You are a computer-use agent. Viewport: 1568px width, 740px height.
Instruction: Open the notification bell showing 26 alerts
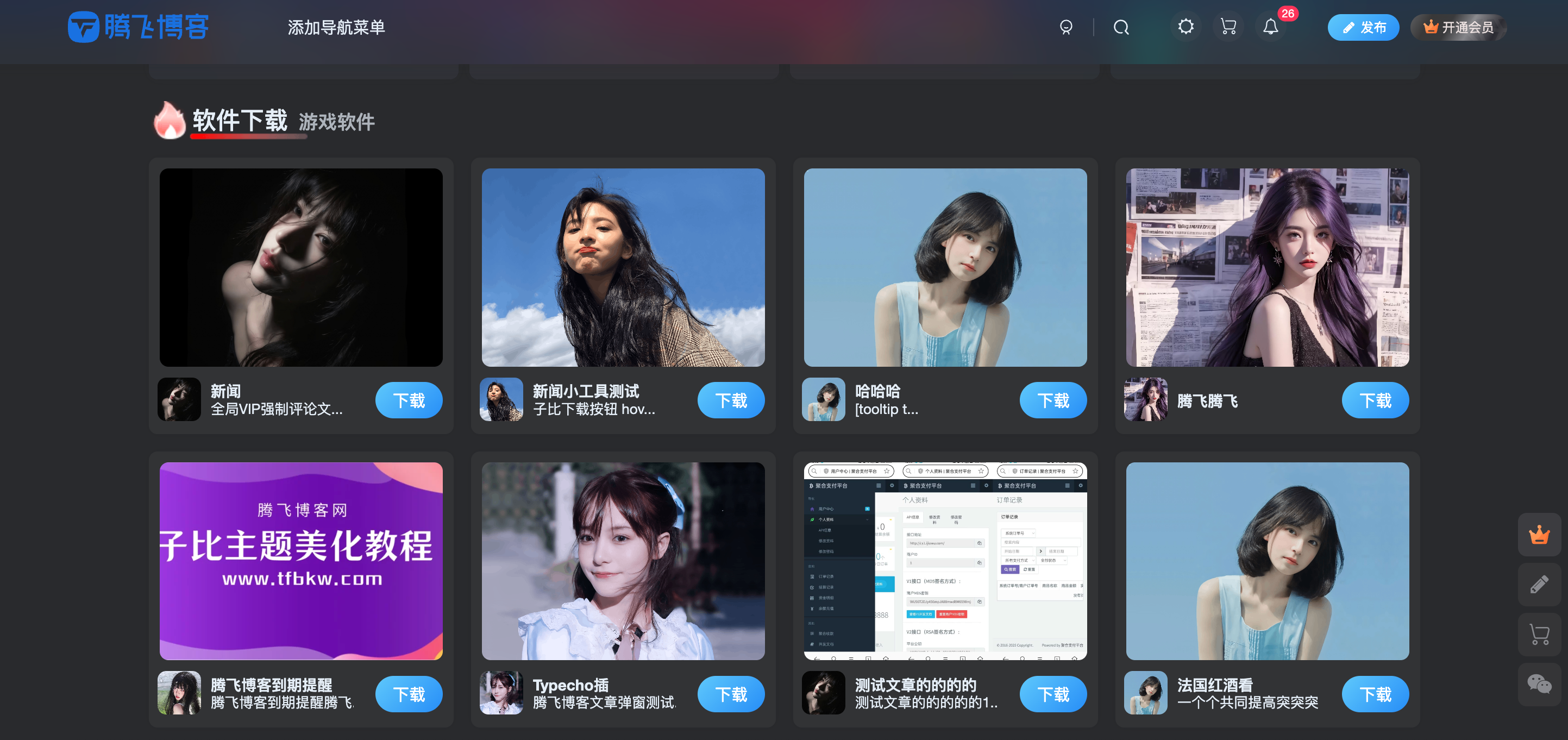1271,27
